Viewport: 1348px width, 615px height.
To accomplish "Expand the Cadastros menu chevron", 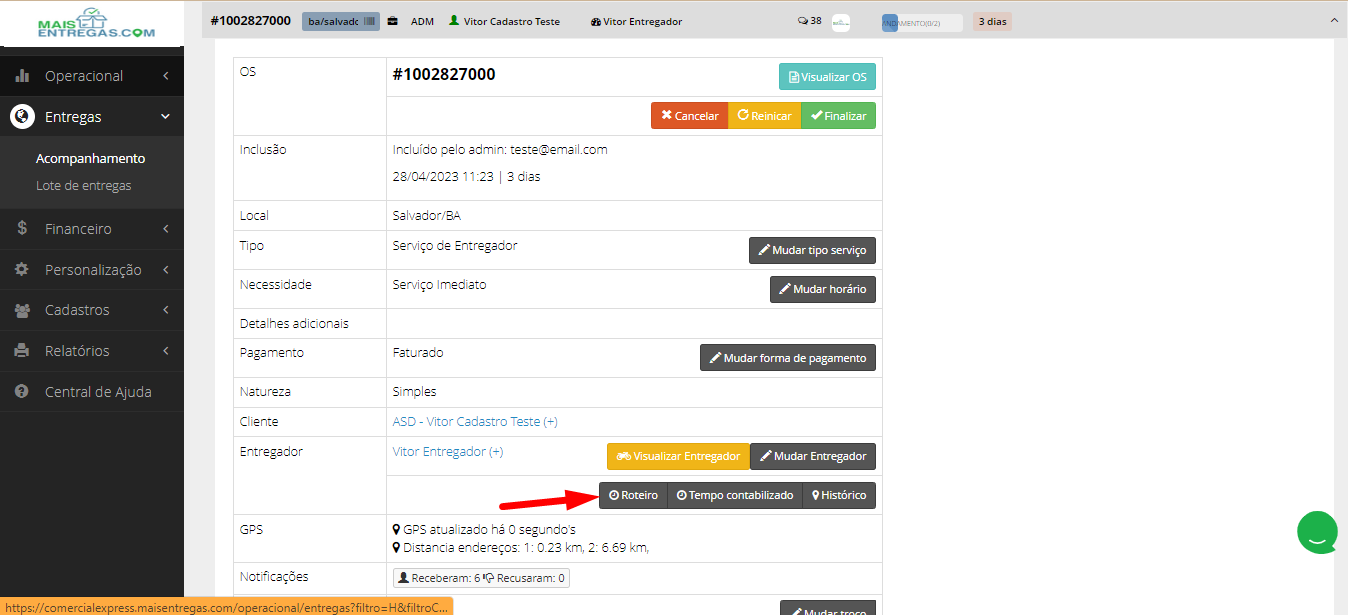I will tap(166, 310).
